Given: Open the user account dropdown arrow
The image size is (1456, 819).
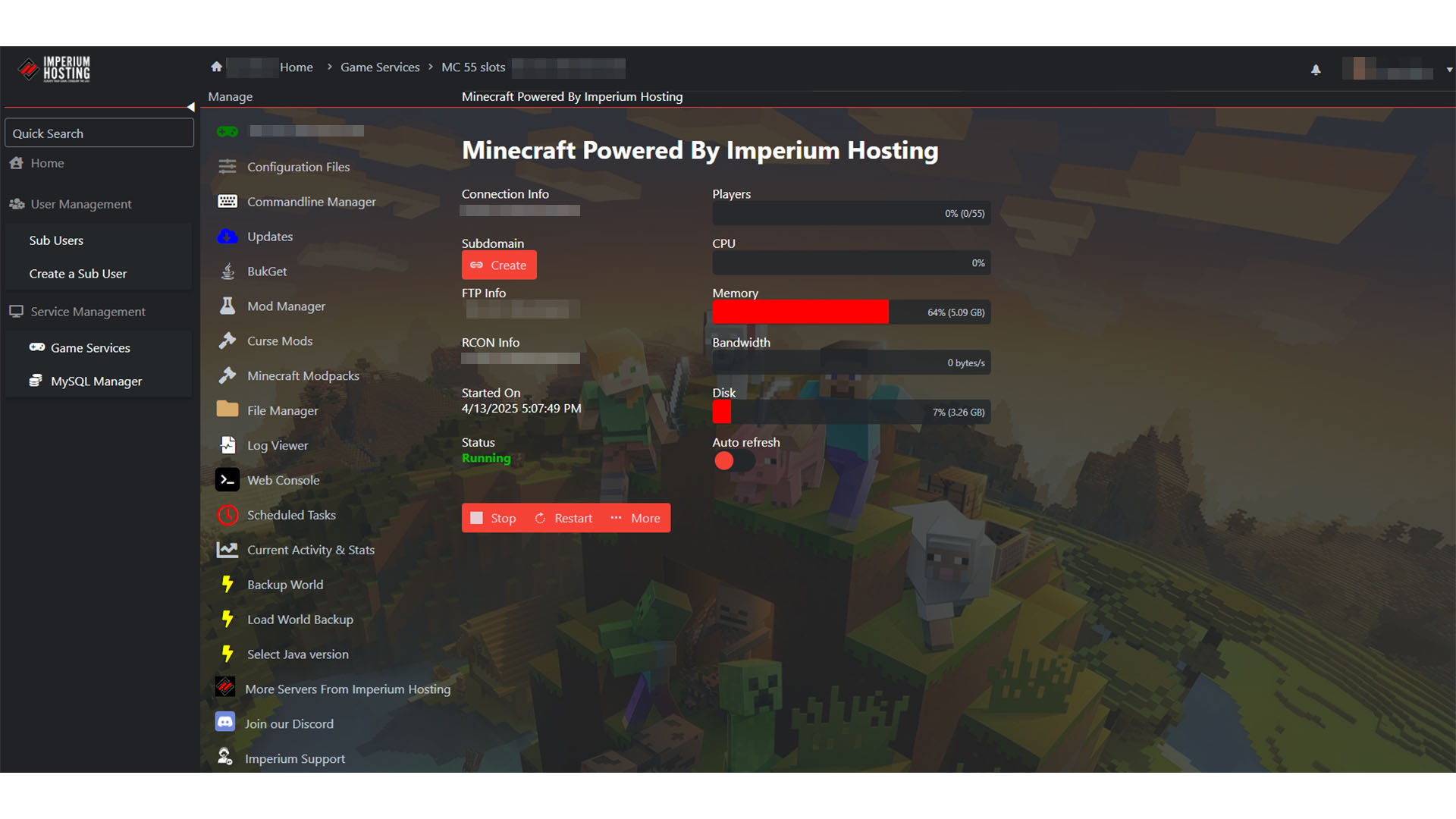Looking at the screenshot, I should (1449, 70).
